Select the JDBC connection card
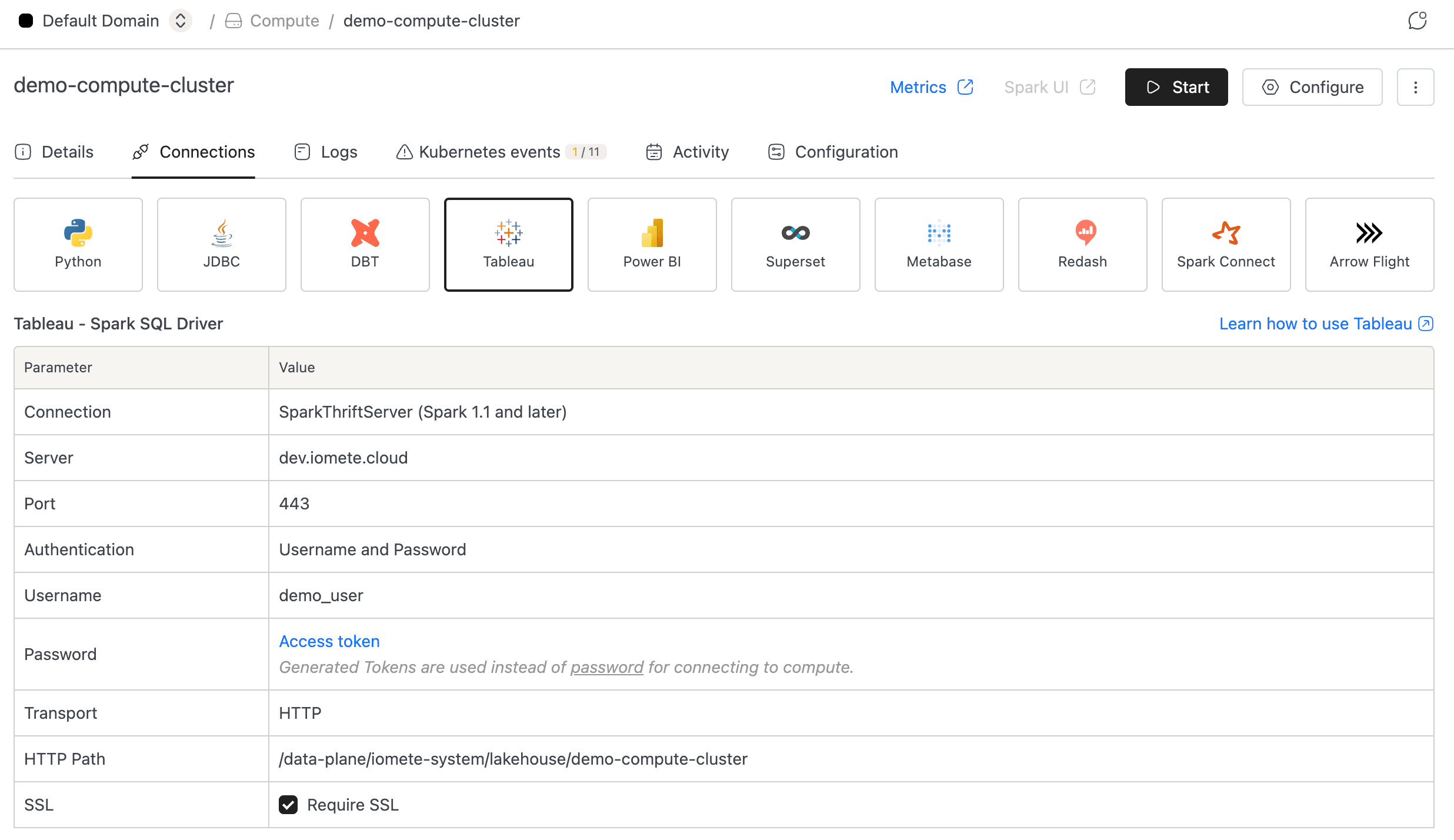Screen dimensions: 1454x840 [222, 245]
